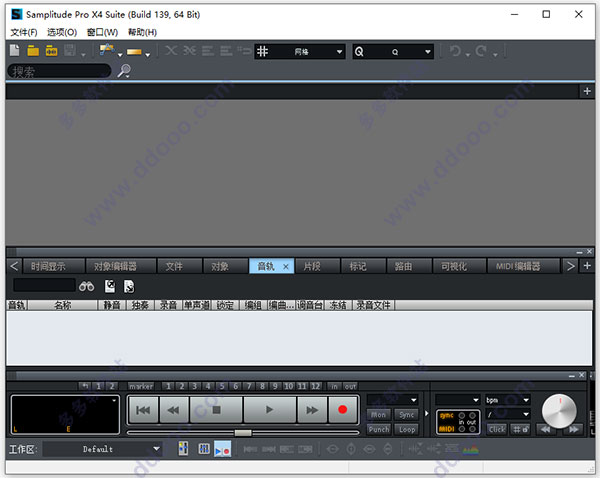Click the scrub backward button under the jog wheel
The image size is (600, 478).
[546, 429]
